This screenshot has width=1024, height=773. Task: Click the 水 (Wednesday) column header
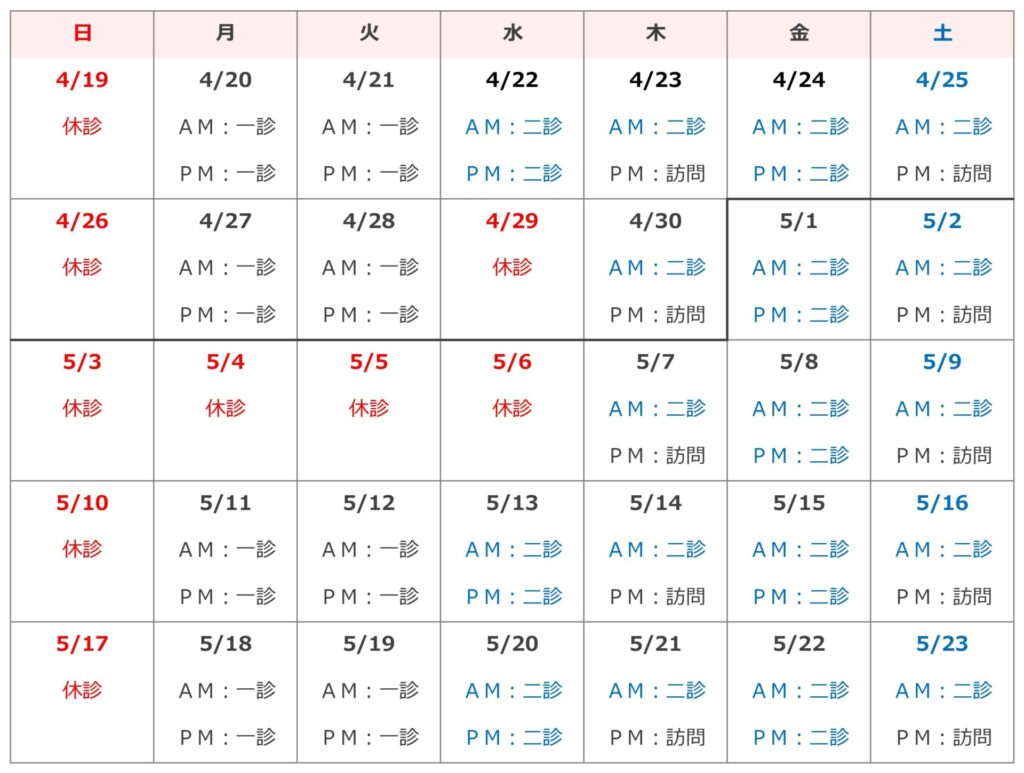pyautogui.click(x=512, y=34)
